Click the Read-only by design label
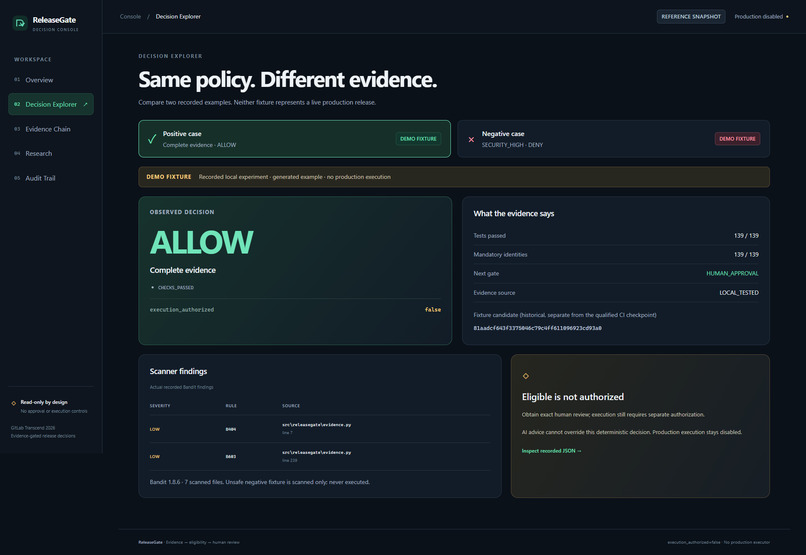806x555 pixels. [44, 402]
